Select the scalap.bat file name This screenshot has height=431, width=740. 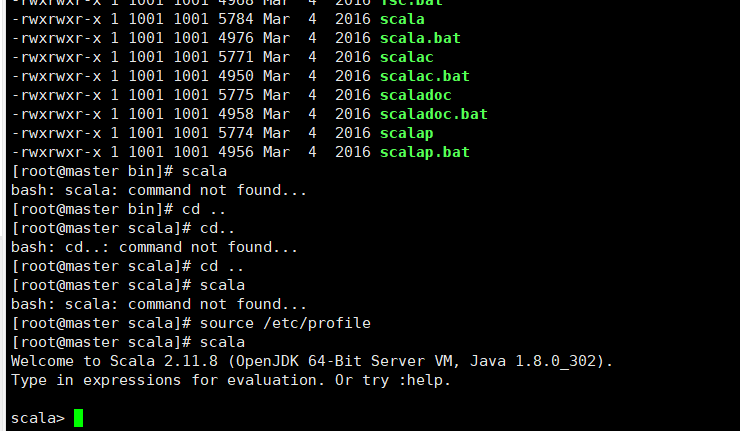click(x=425, y=152)
